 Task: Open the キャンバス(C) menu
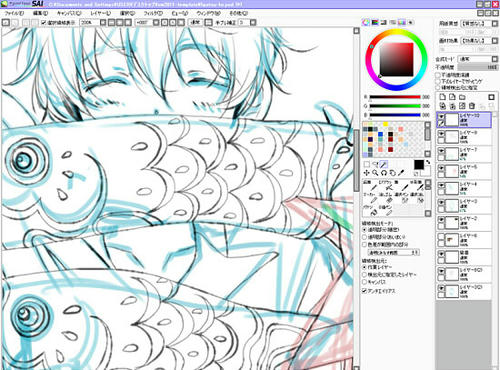tap(69, 13)
